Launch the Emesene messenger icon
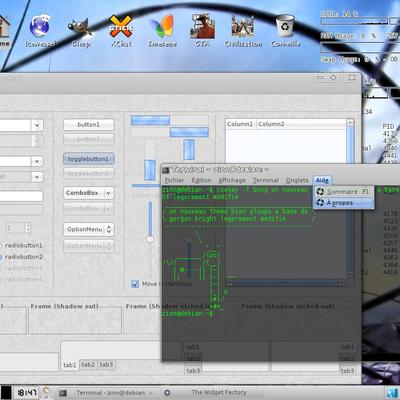The height and width of the screenshot is (400, 400). click(x=162, y=31)
